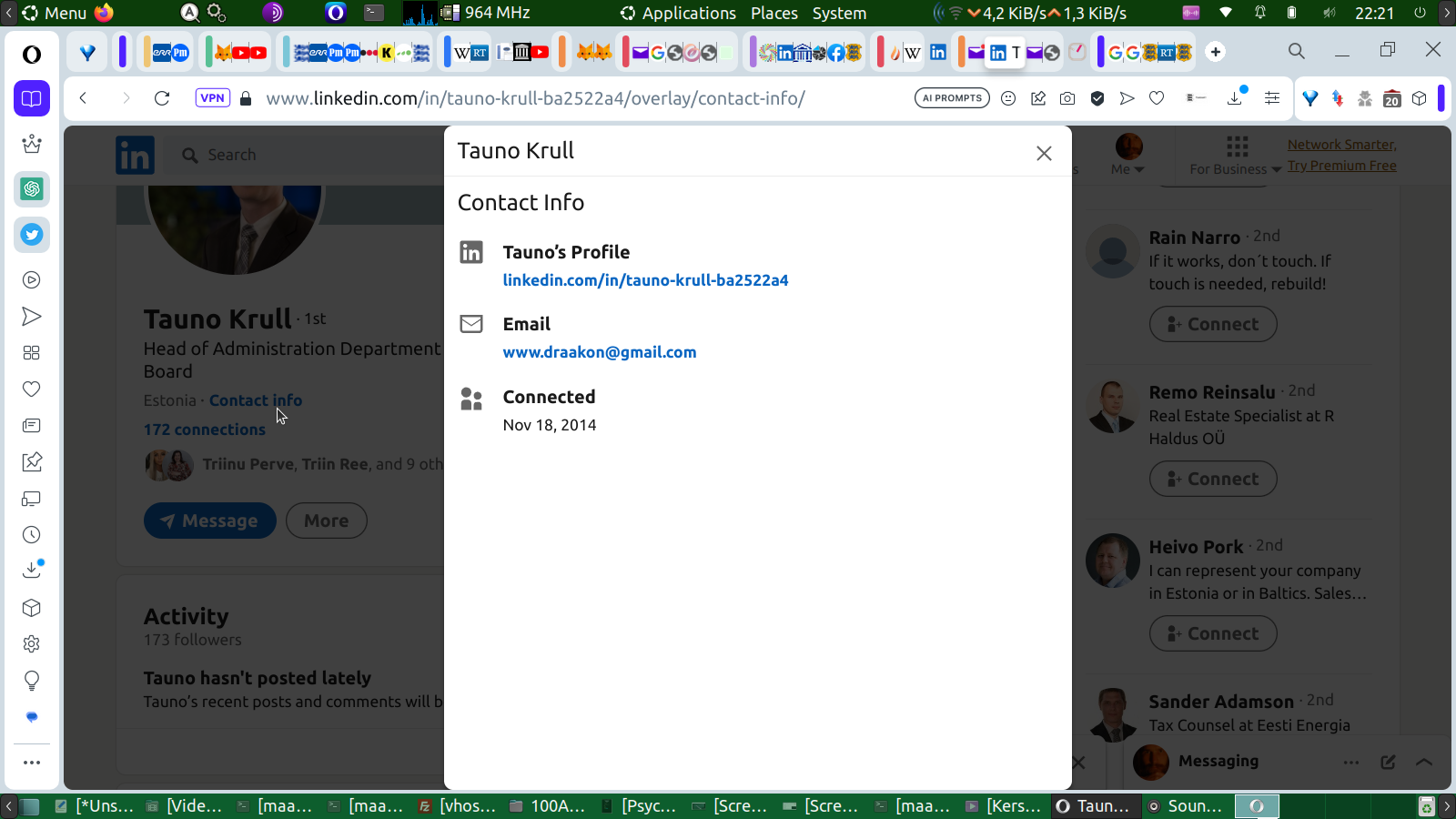The image size is (1456, 819).
Task: Open the browser downloads icon in toolbar
Action: [x=1235, y=98]
